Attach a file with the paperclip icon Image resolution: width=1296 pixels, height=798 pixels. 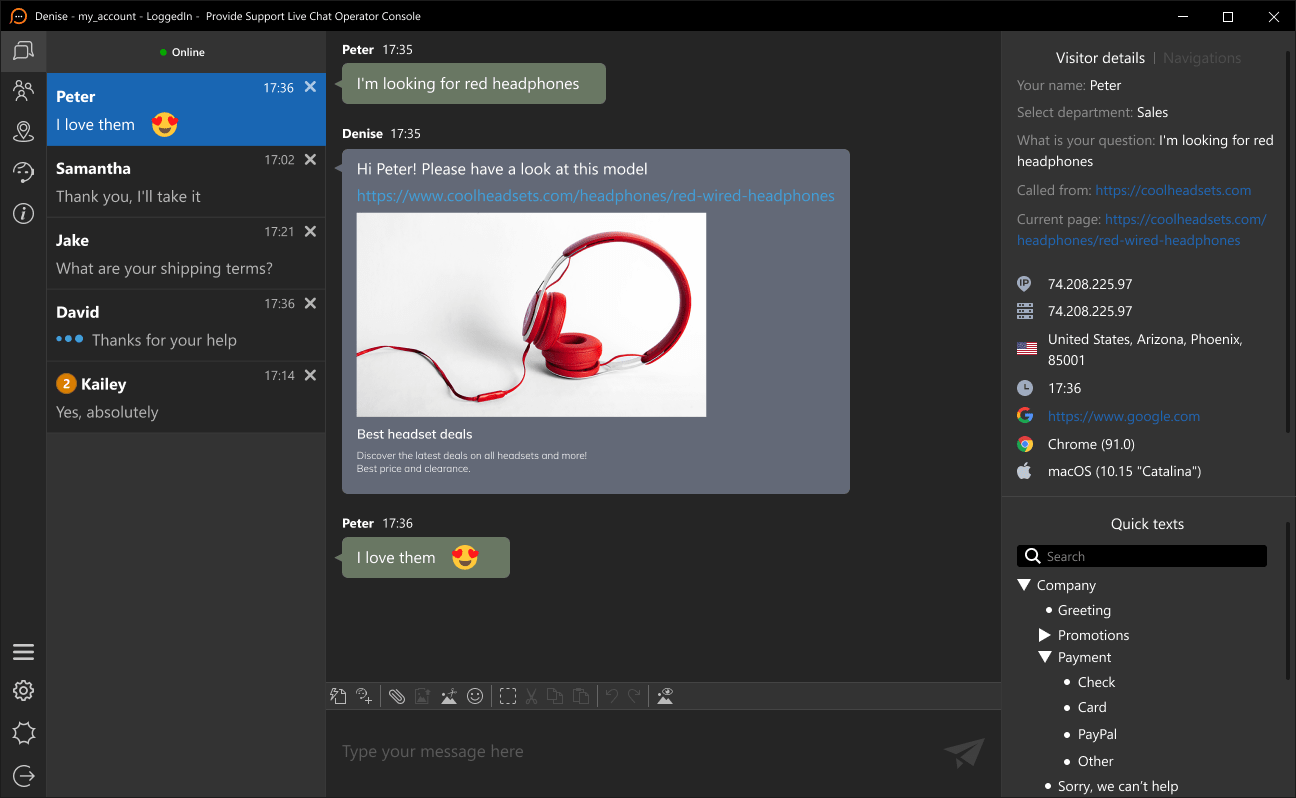click(x=397, y=695)
